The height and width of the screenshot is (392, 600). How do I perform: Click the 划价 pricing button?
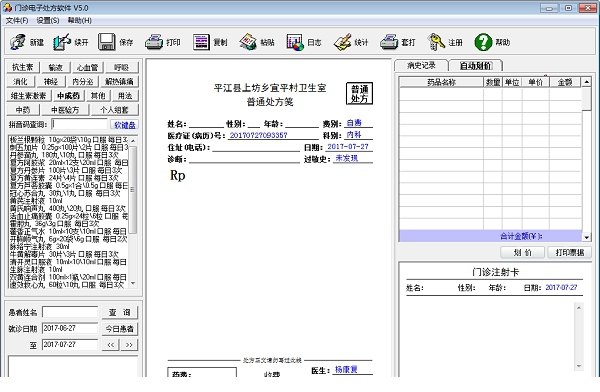click(x=522, y=253)
